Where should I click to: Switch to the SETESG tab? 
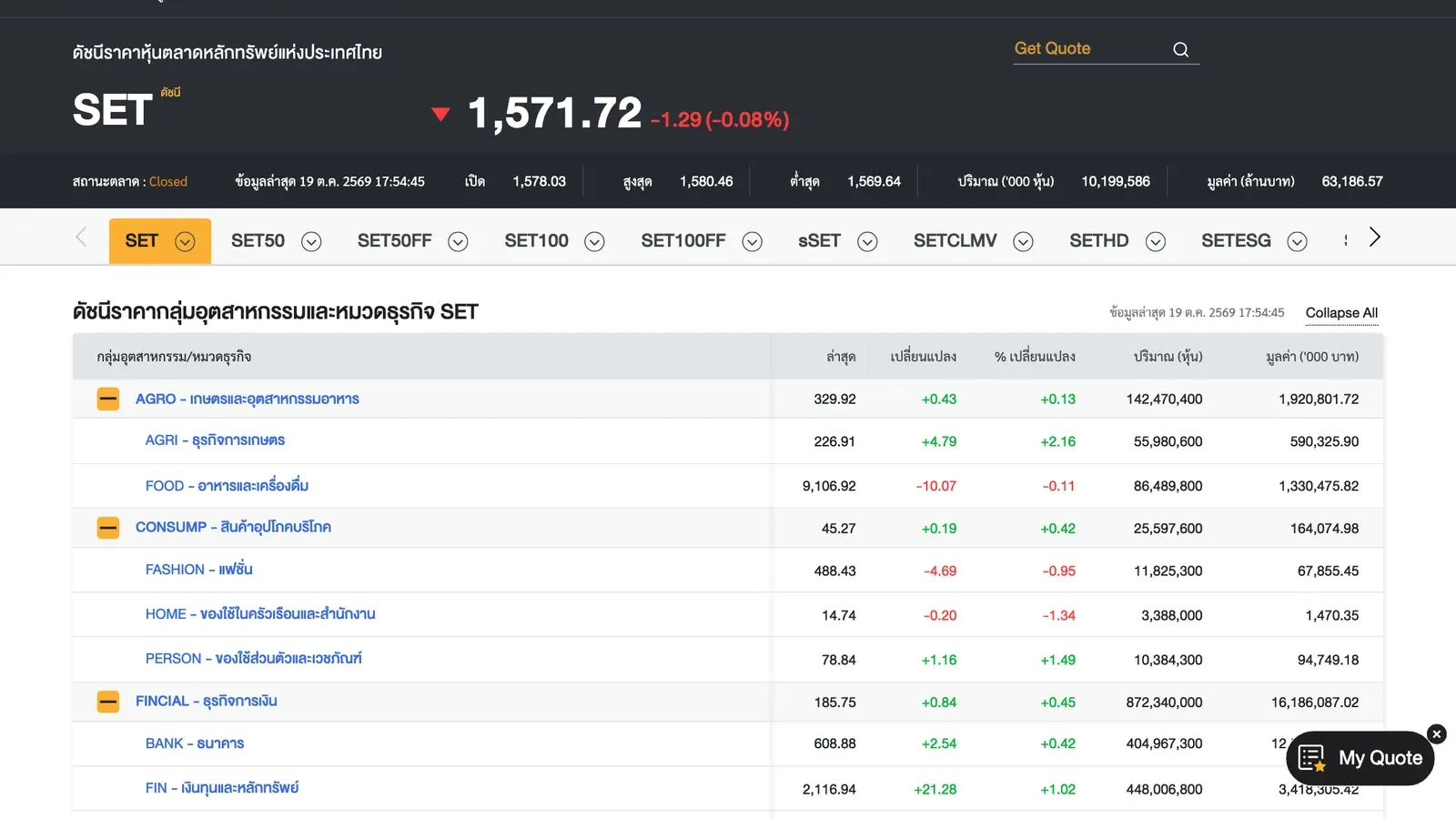tap(1236, 241)
